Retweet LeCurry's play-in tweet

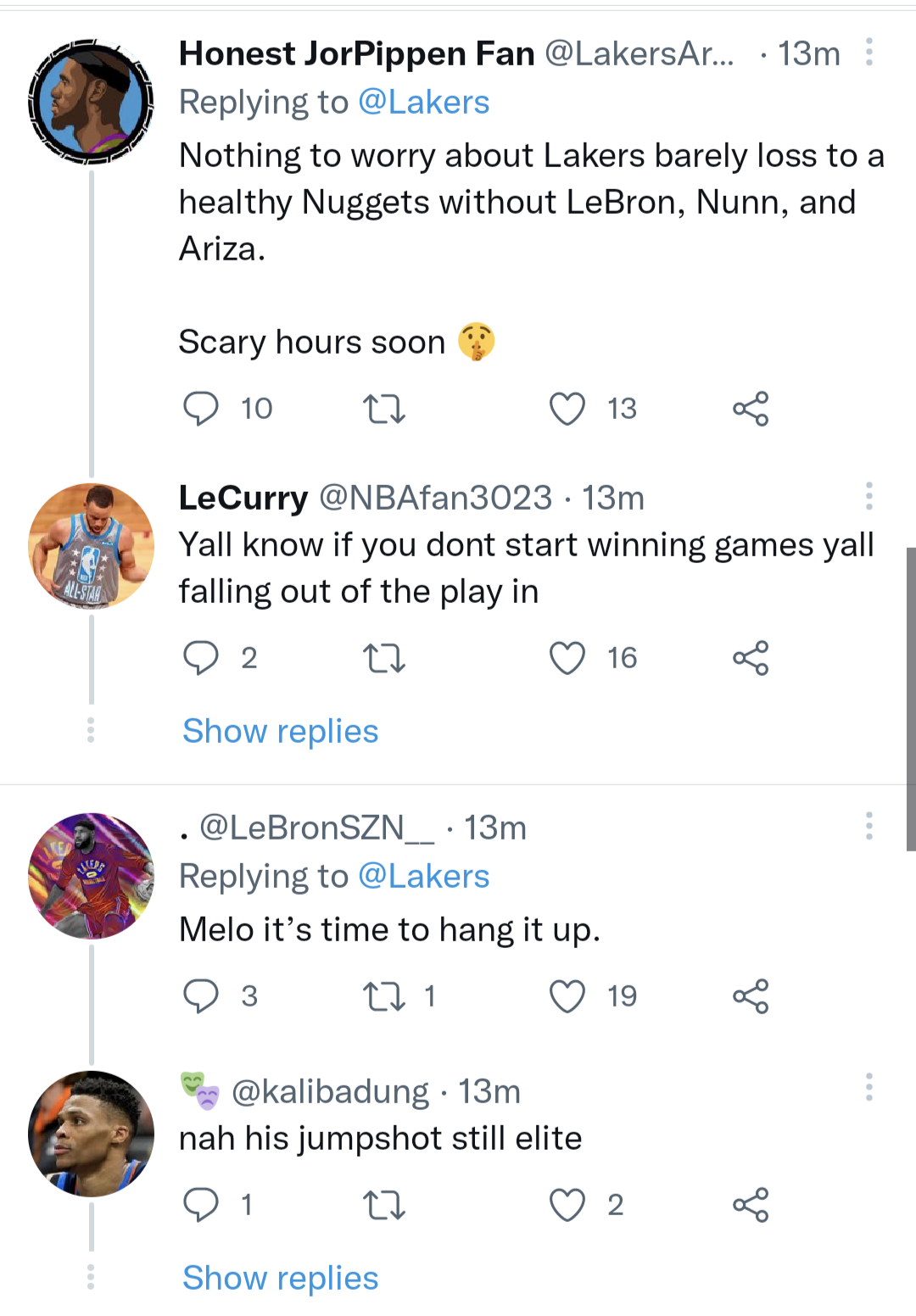[x=384, y=658]
